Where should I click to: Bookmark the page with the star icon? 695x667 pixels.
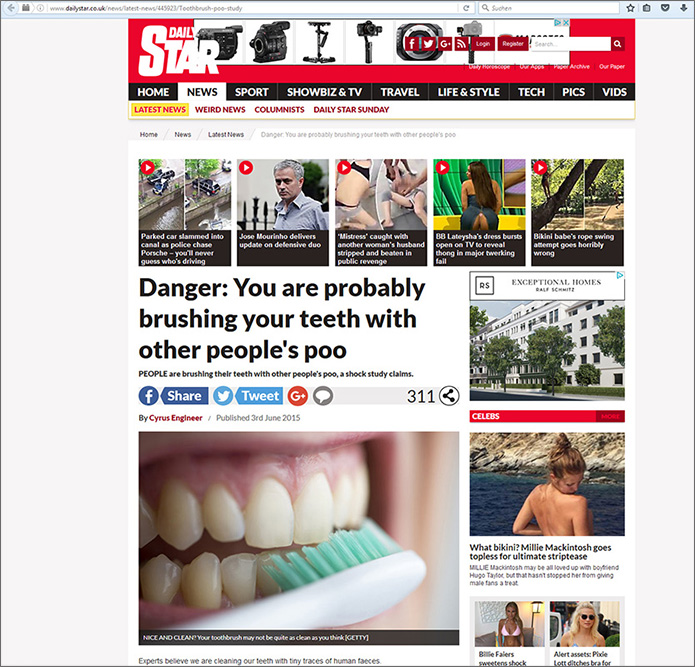click(630, 8)
